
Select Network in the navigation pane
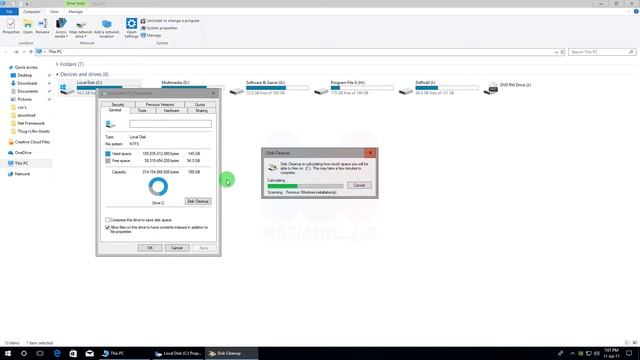22,174
